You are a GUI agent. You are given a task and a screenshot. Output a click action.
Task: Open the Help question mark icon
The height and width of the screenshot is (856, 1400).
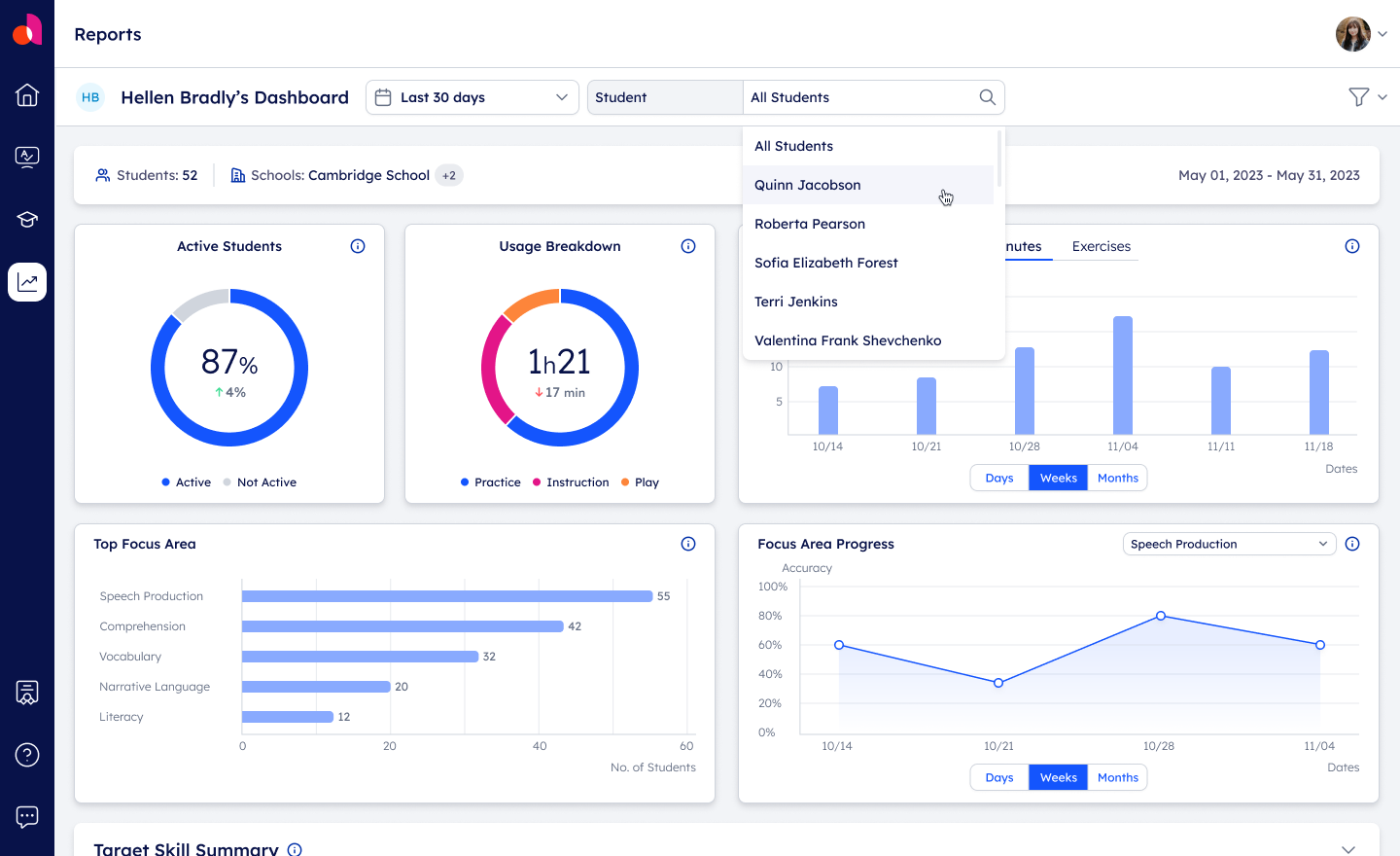27,755
